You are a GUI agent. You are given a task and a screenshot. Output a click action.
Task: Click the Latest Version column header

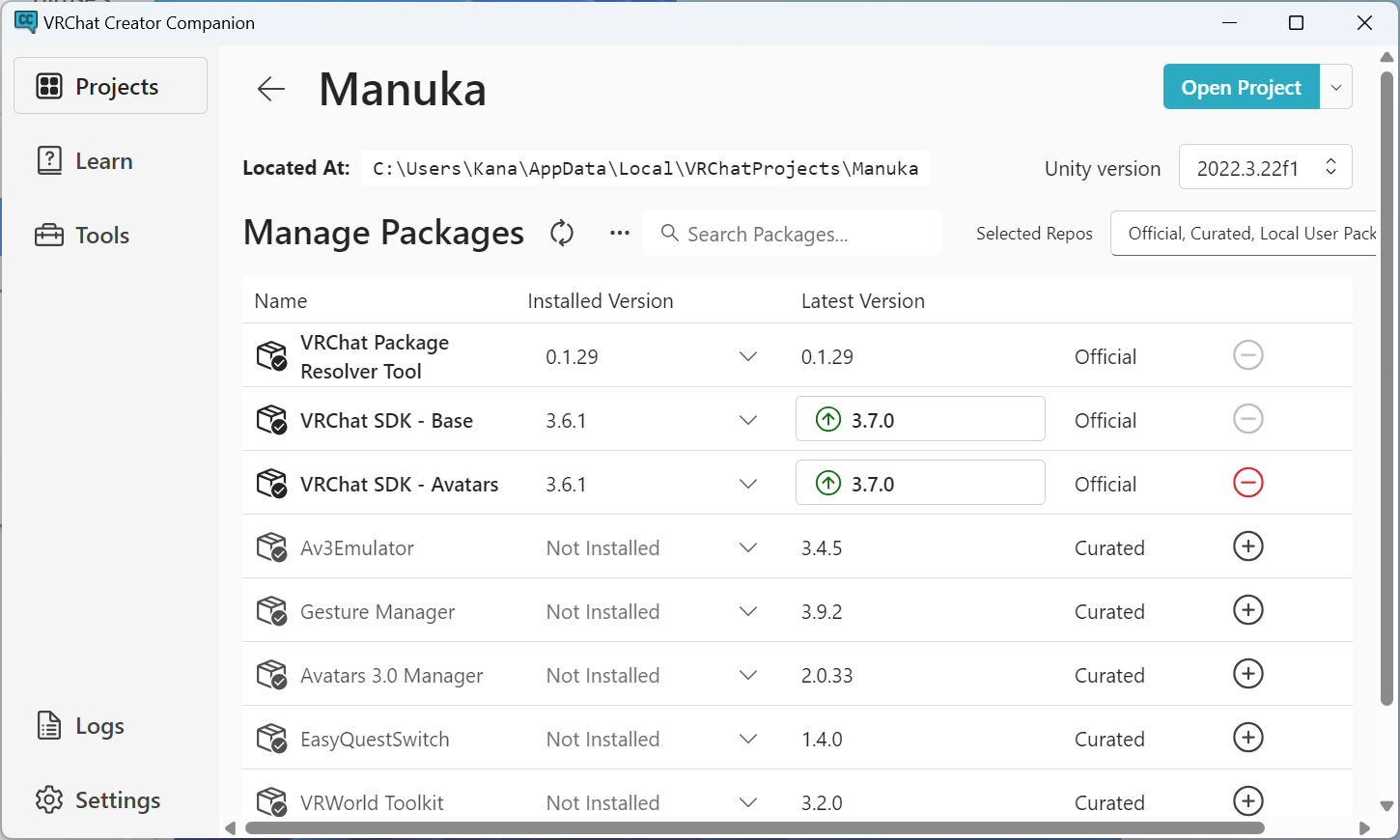(863, 301)
